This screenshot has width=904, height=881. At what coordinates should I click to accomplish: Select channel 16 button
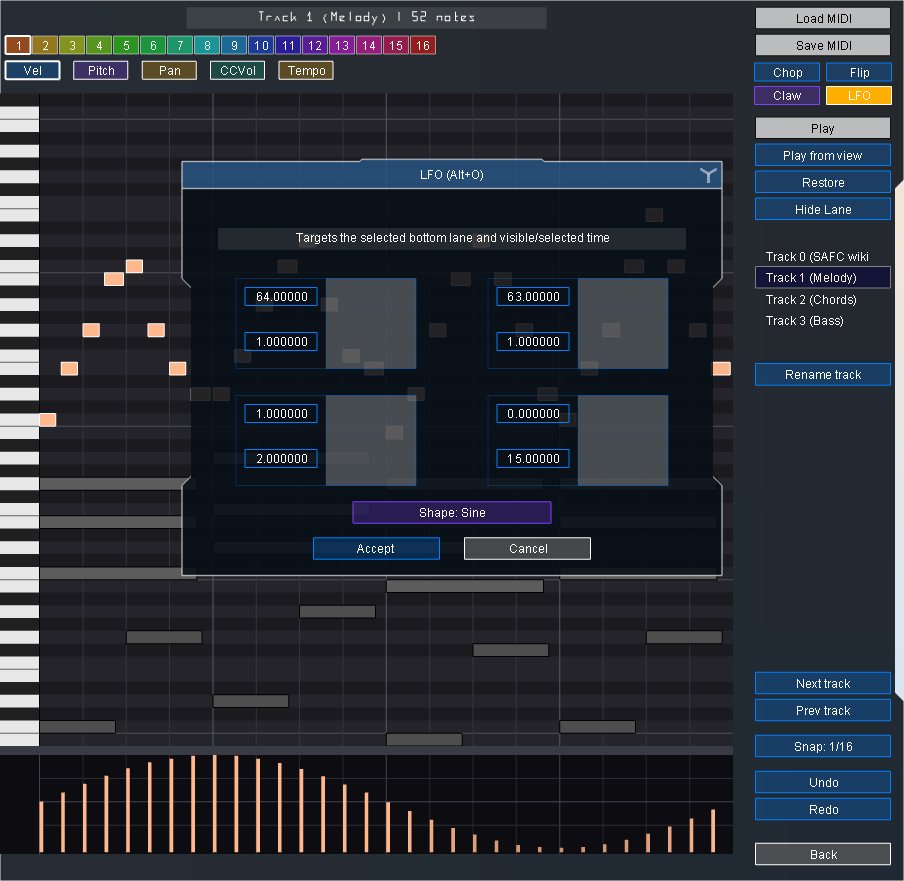(423, 45)
